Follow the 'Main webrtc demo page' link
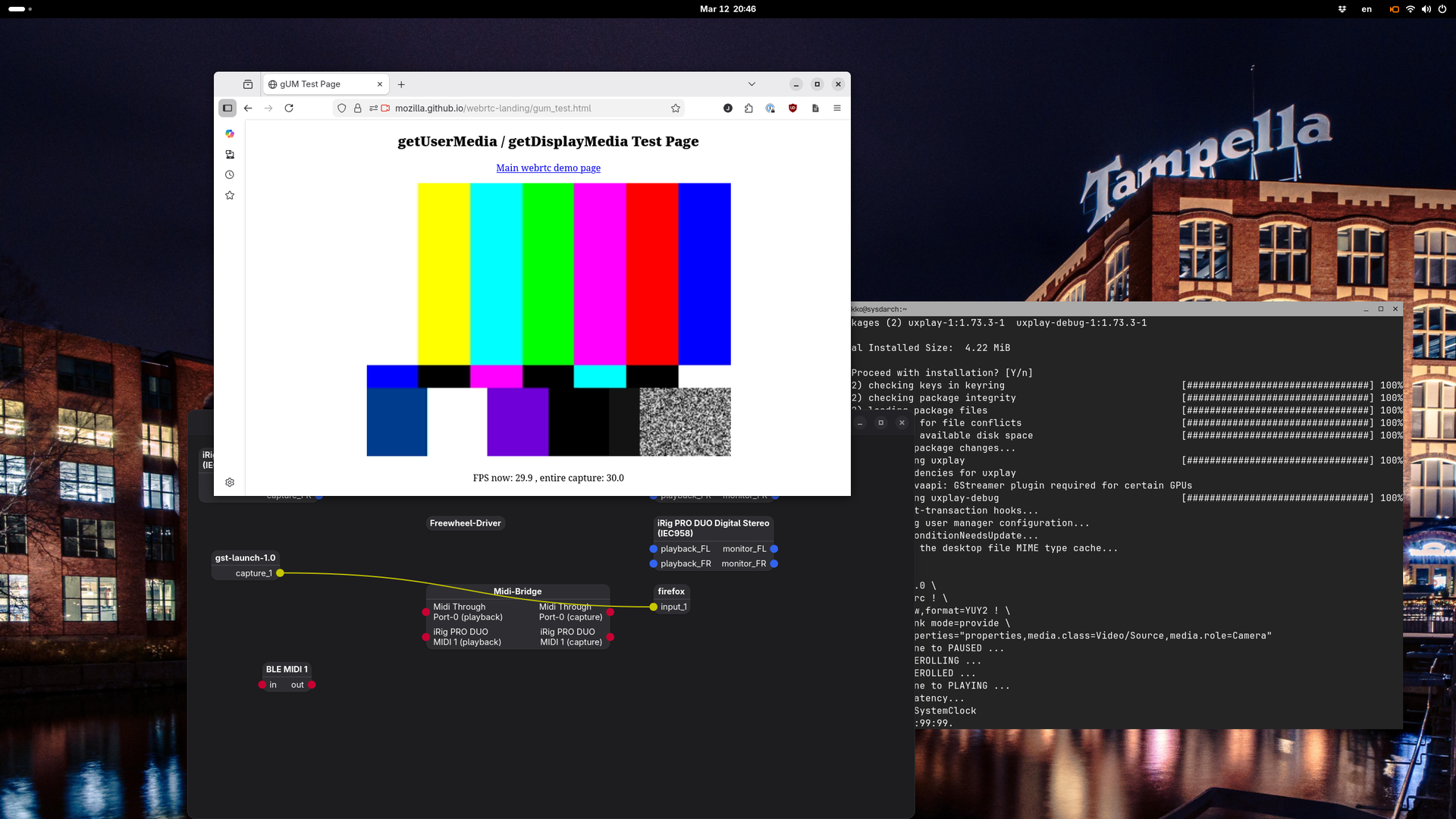Viewport: 1456px width, 819px height. 548,168
